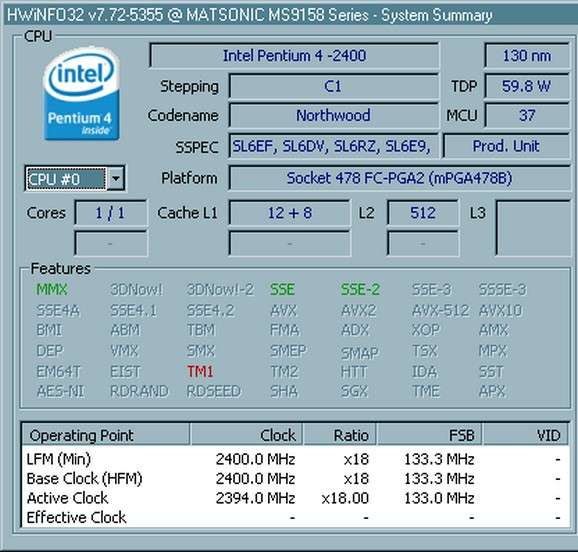Select the Base Clock (HFM) row
Image resolution: width=578 pixels, height=552 pixels.
tap(295, 479)
